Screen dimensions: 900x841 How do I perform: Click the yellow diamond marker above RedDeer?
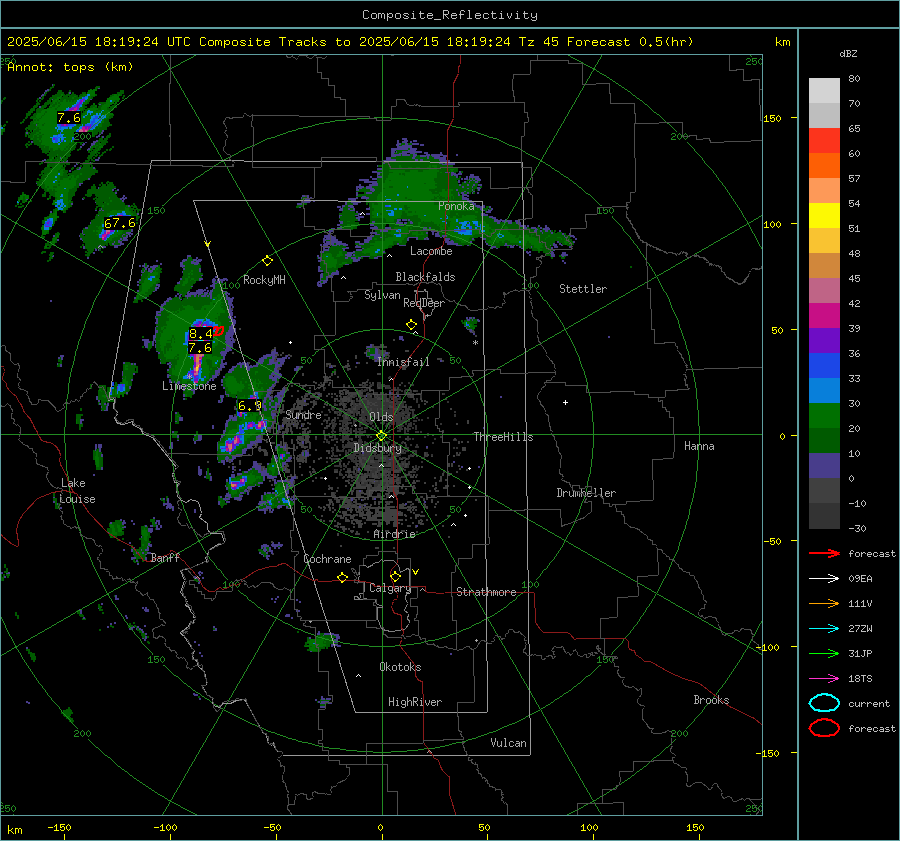(x=411, y=325)
